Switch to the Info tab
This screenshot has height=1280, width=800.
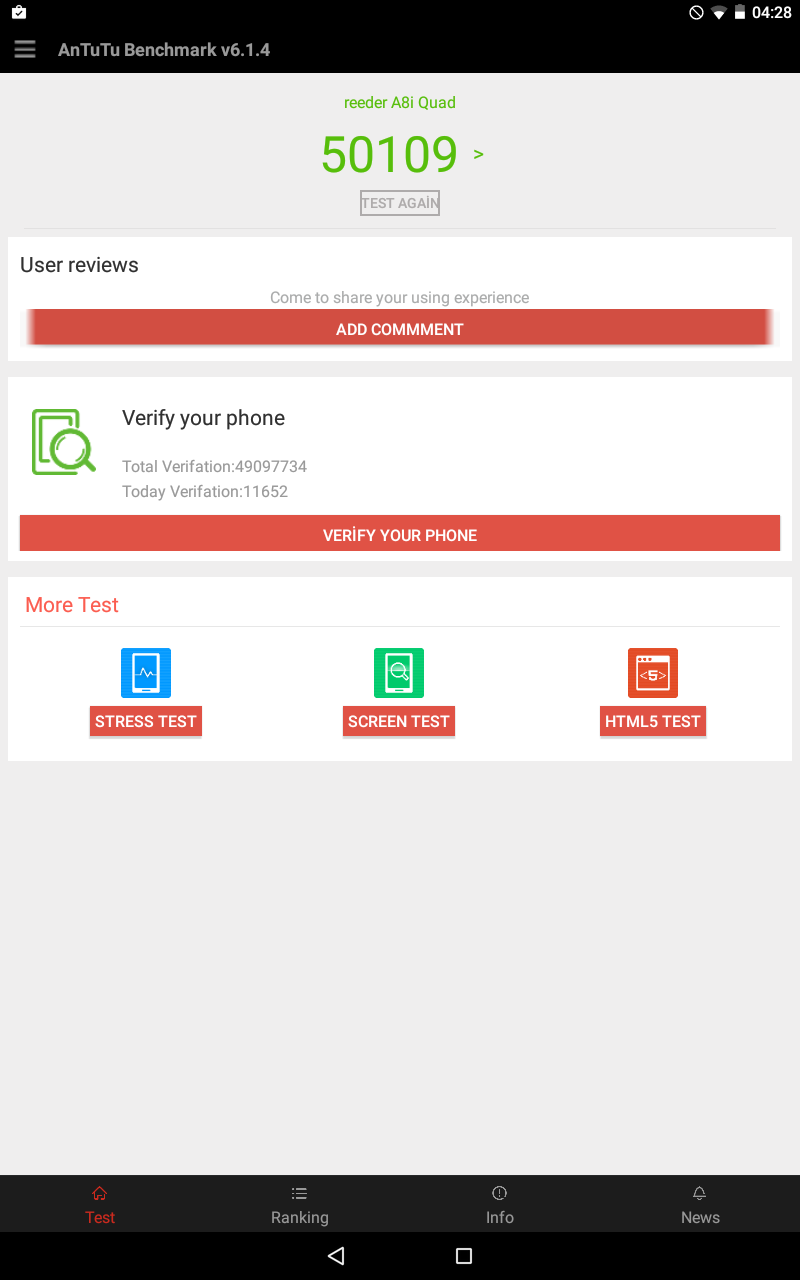[500, 1204]
